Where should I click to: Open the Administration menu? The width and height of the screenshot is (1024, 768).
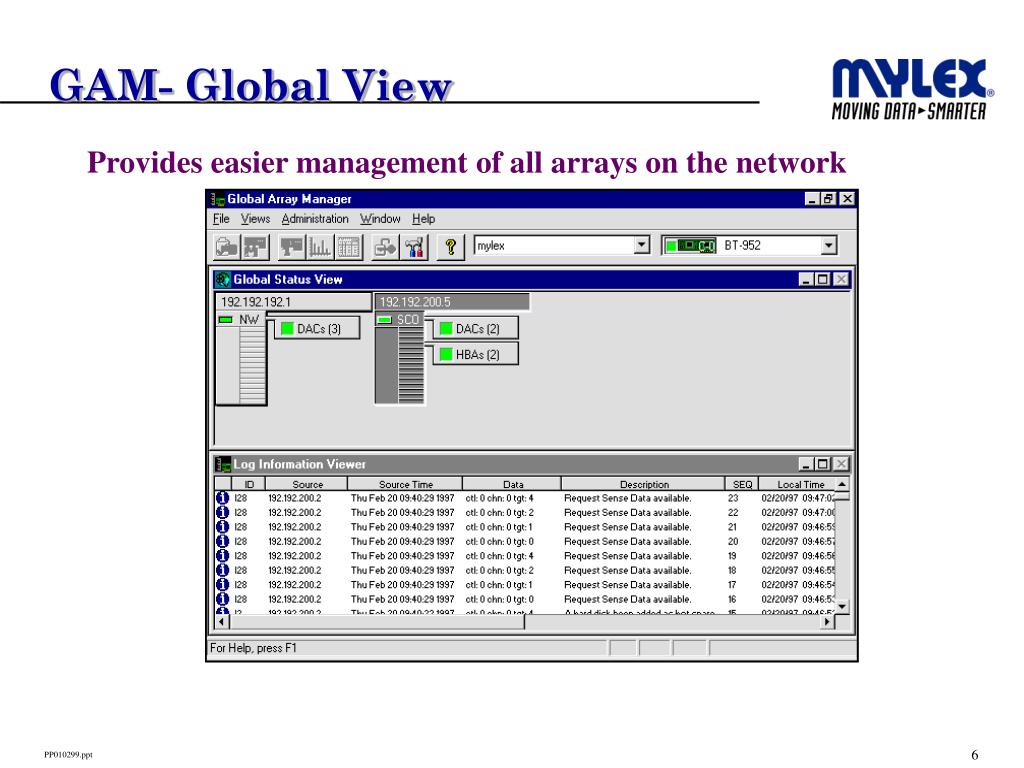click(x=315, y=219)
